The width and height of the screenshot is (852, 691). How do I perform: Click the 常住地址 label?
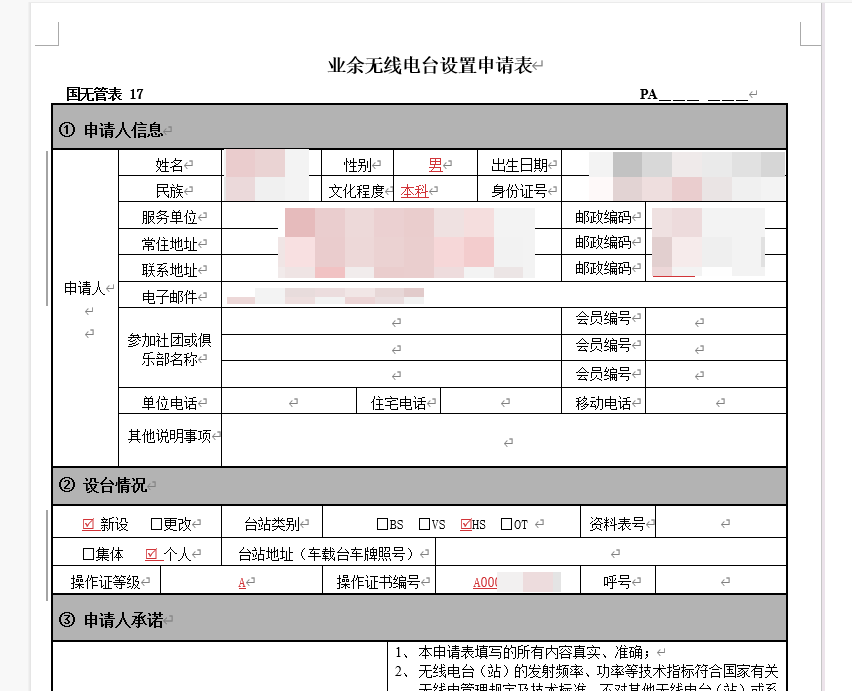(x=169, y=244)
